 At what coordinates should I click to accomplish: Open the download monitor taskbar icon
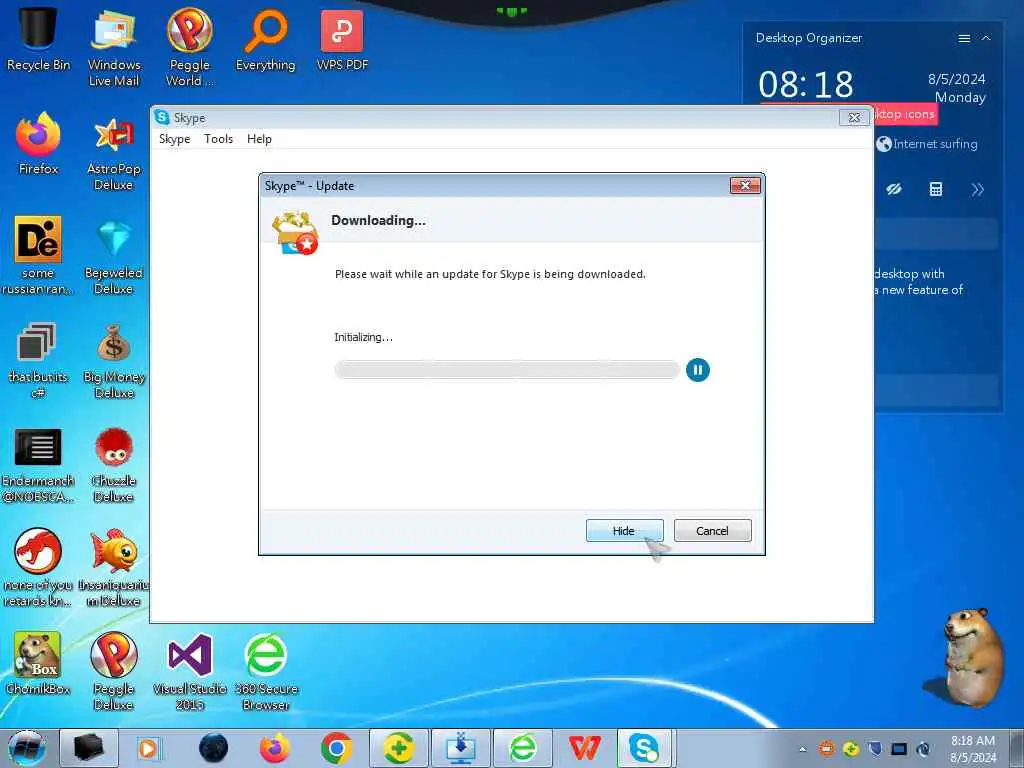tap(460, 748)
